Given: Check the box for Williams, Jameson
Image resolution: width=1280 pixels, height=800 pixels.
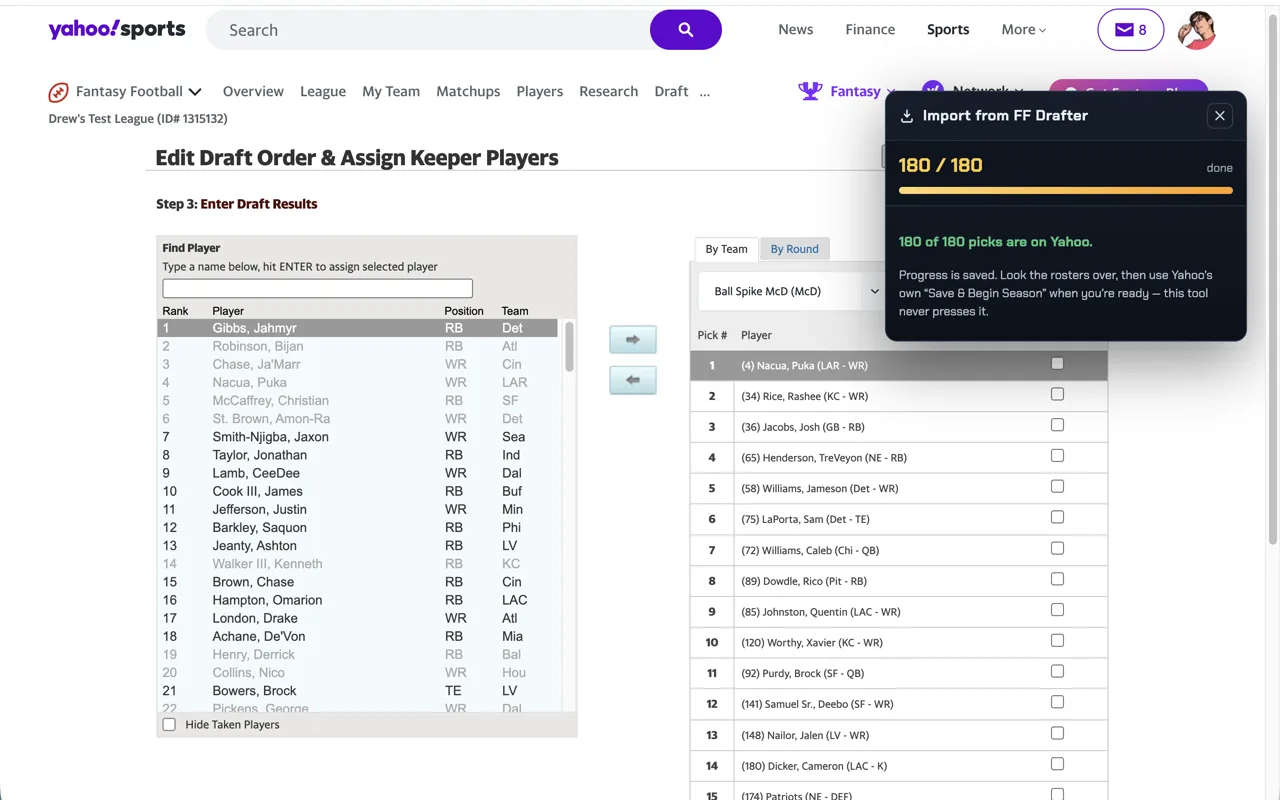Looking at the screenshot, I should pos(1058,487).
